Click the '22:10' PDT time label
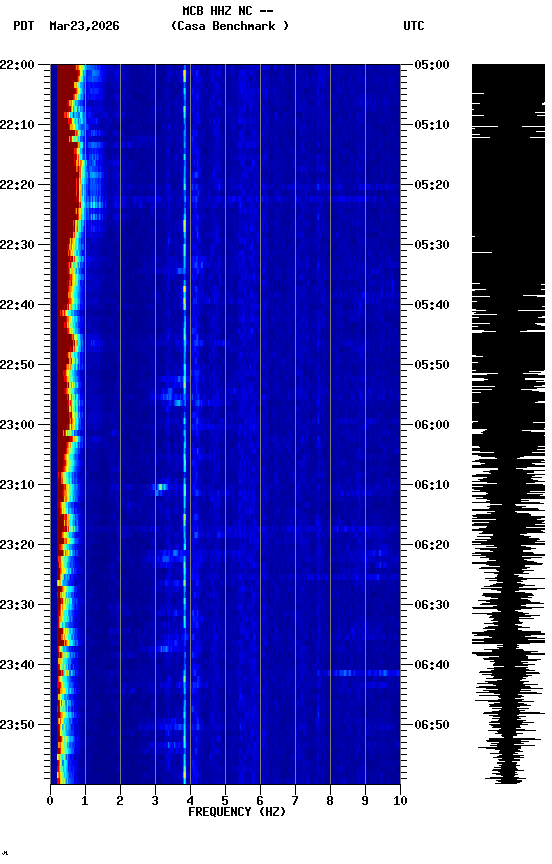Image resolution: width=552 pixels, height=864 pixels. click(17, 125)
